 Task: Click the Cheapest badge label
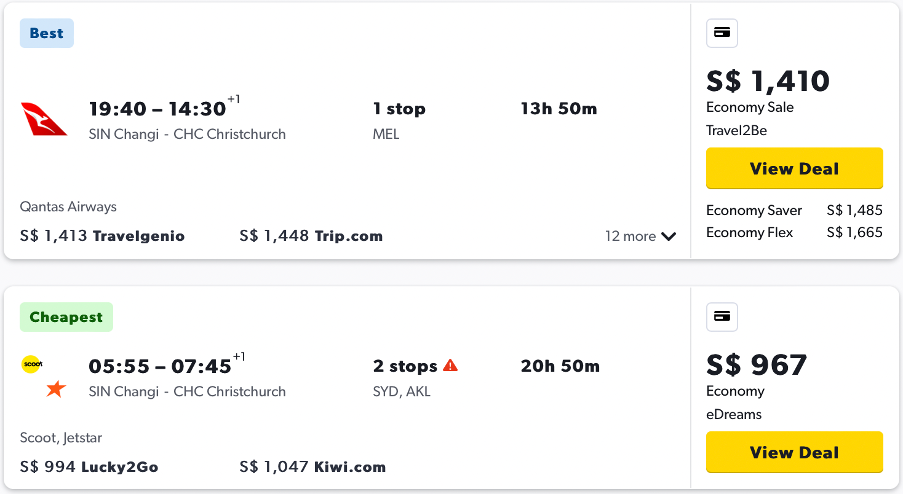tap(66, 317)
